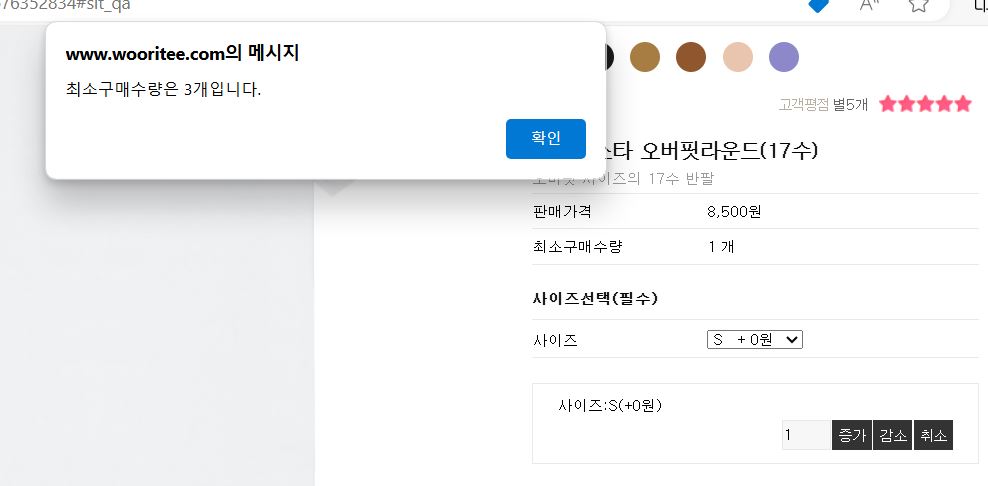Open the 사이즈 size dropdown
Viewport: 988px width, 486px height.
[754, 340]
